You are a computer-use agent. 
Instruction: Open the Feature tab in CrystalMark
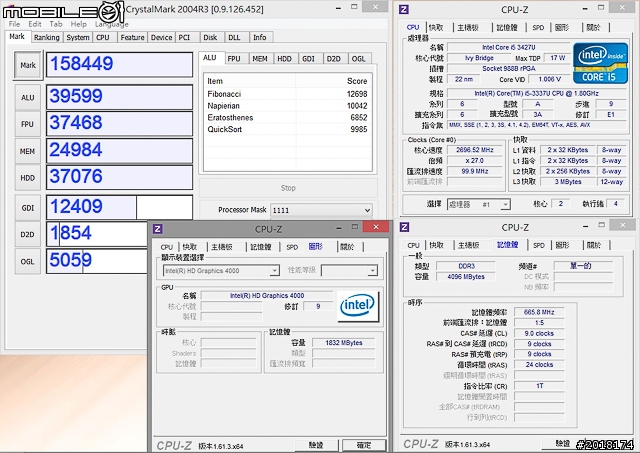132,38
